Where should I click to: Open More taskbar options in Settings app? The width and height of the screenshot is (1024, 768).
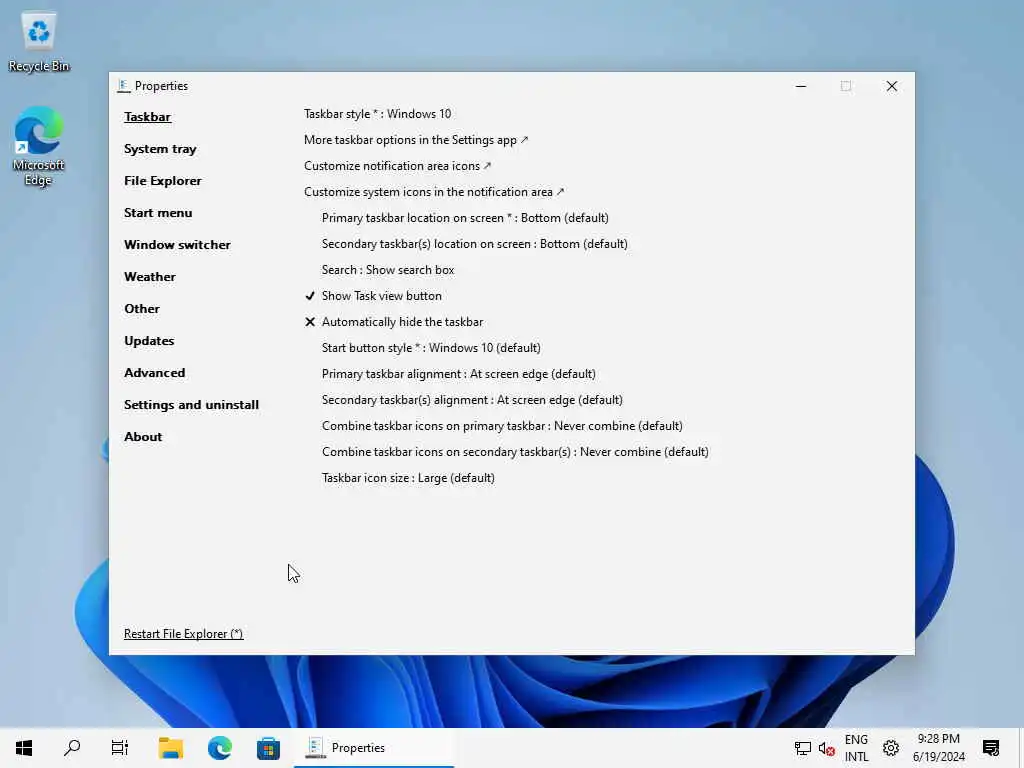416,140
